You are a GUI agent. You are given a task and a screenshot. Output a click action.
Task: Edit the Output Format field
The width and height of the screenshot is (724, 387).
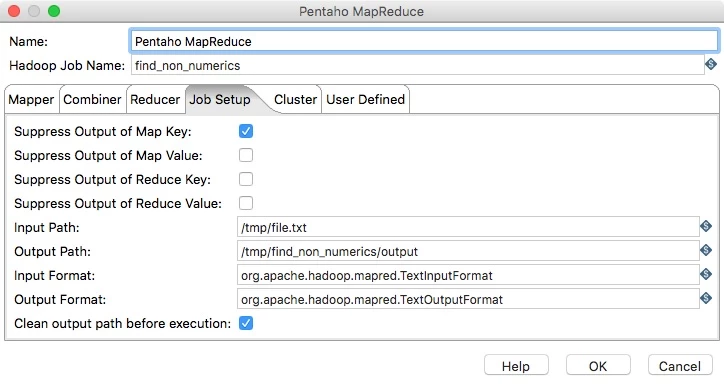(468, 299)
